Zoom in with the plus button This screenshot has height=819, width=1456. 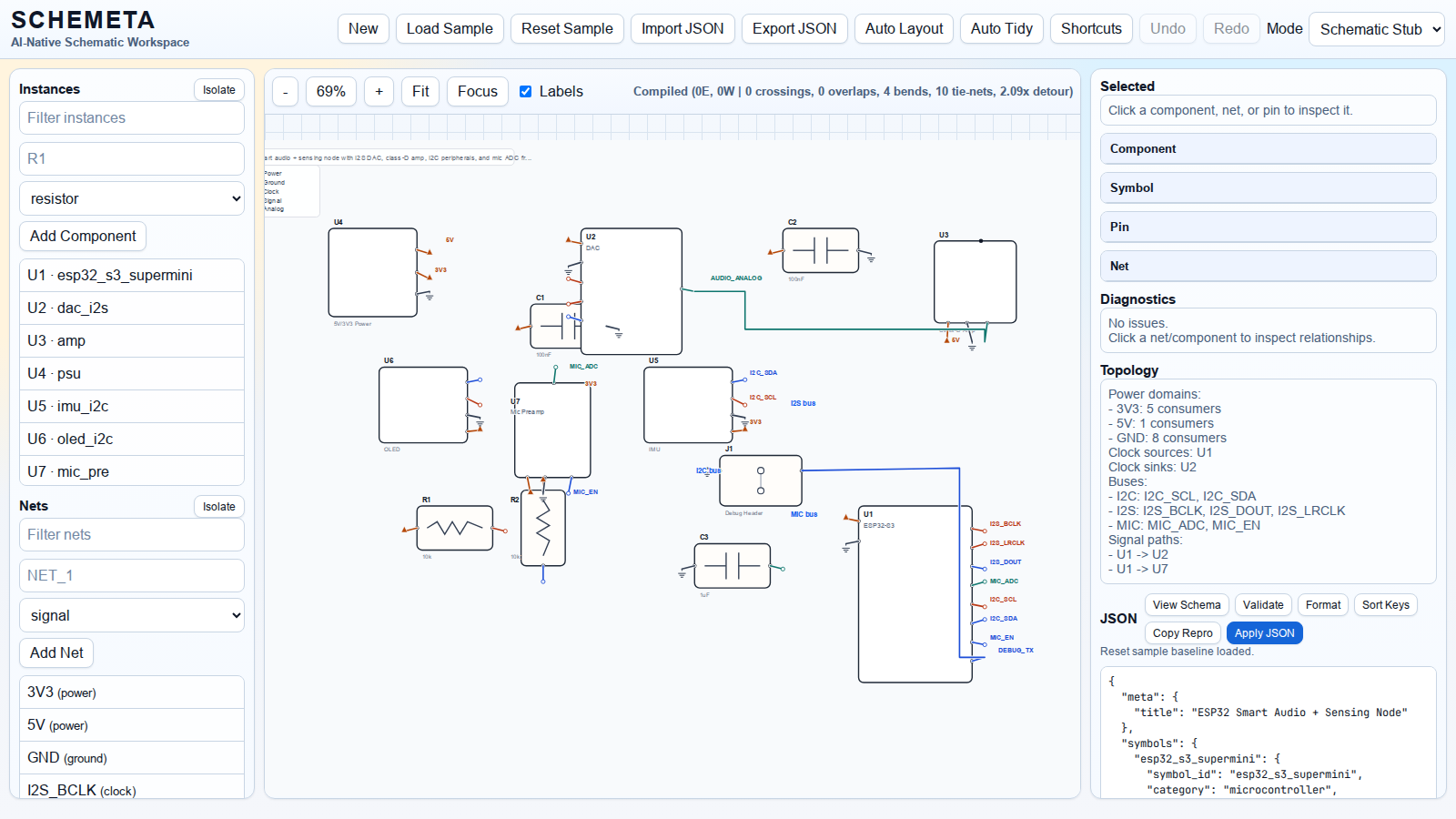click(x=379, y=91)
